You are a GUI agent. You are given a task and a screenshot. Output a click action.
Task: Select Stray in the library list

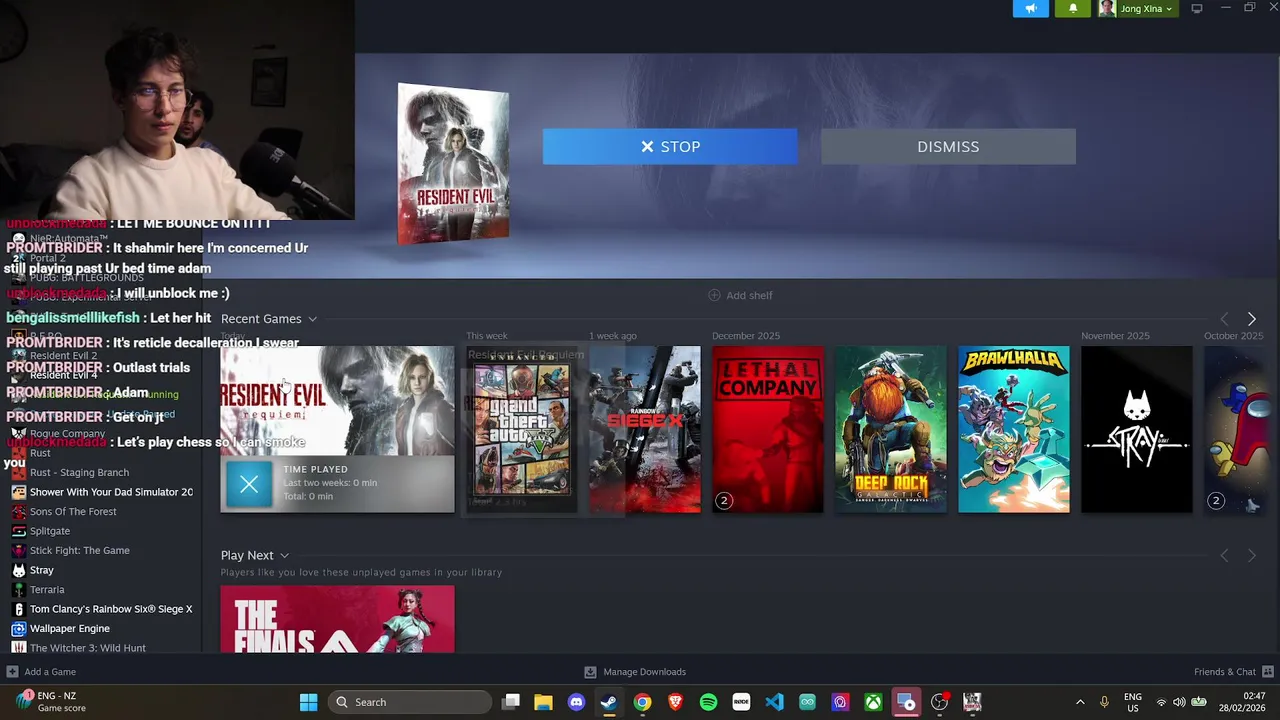[42, 570]
